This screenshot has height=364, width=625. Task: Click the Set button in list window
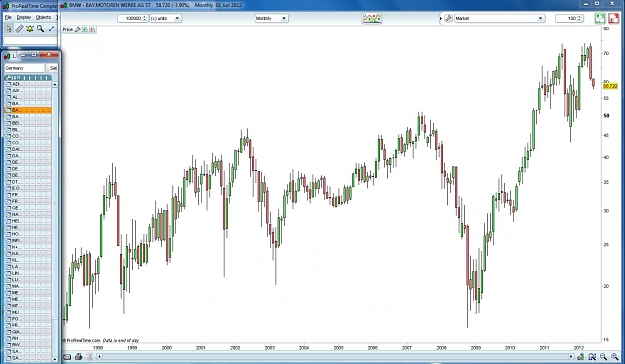click(53, 68)
